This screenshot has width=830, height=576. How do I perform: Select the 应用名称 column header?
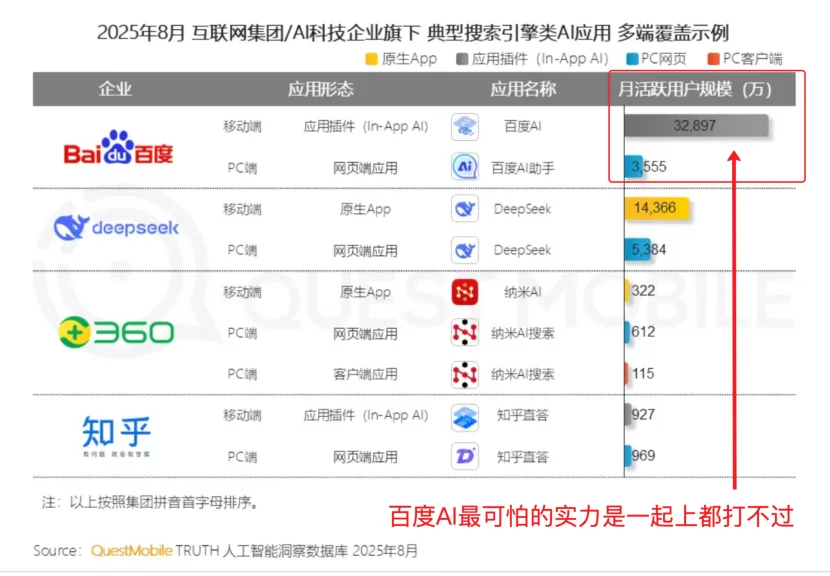pyautogui.click(x=525, y=89)
